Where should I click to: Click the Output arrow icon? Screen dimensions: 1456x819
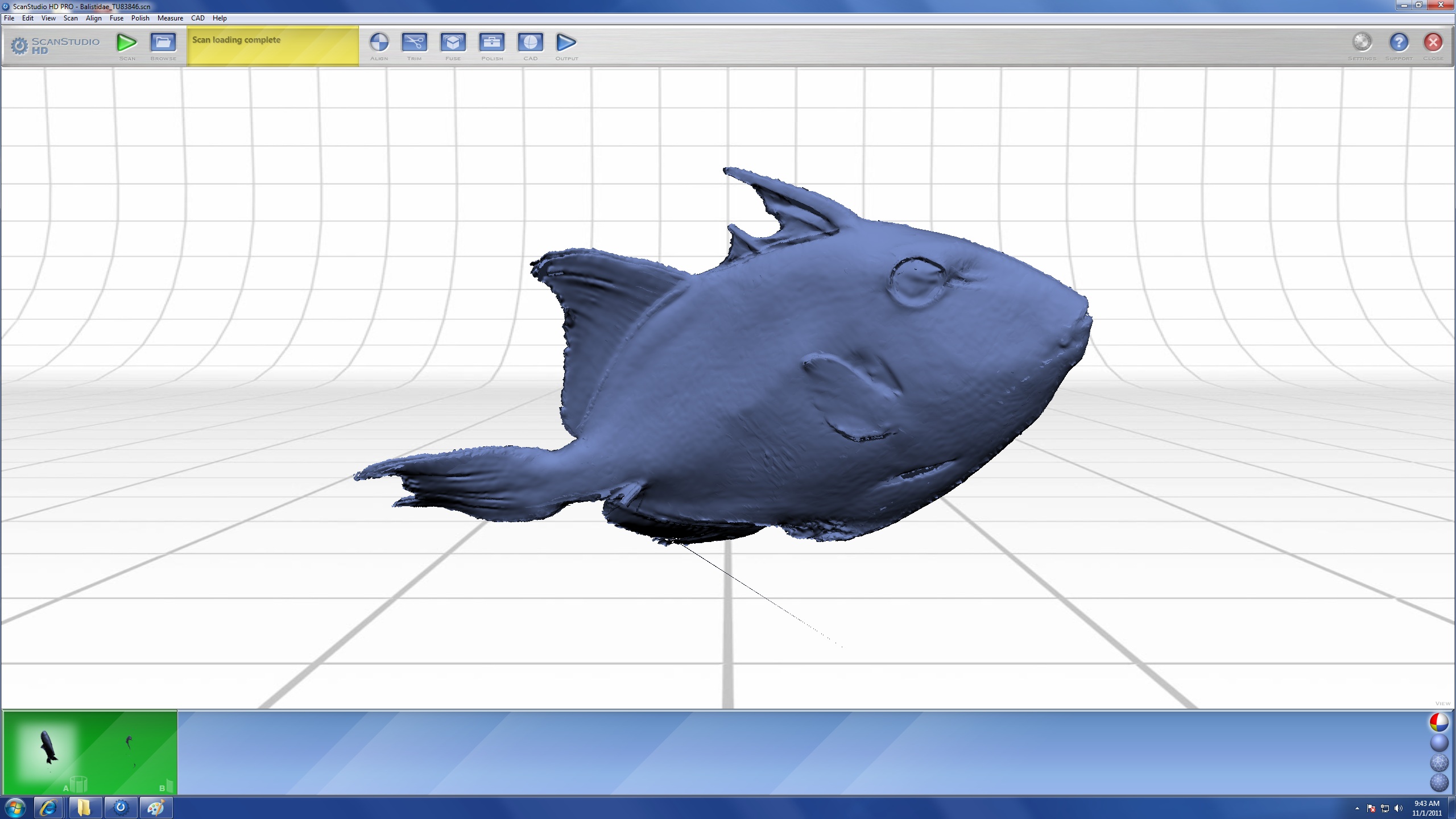pyautogui.click(x=566, y=43)
